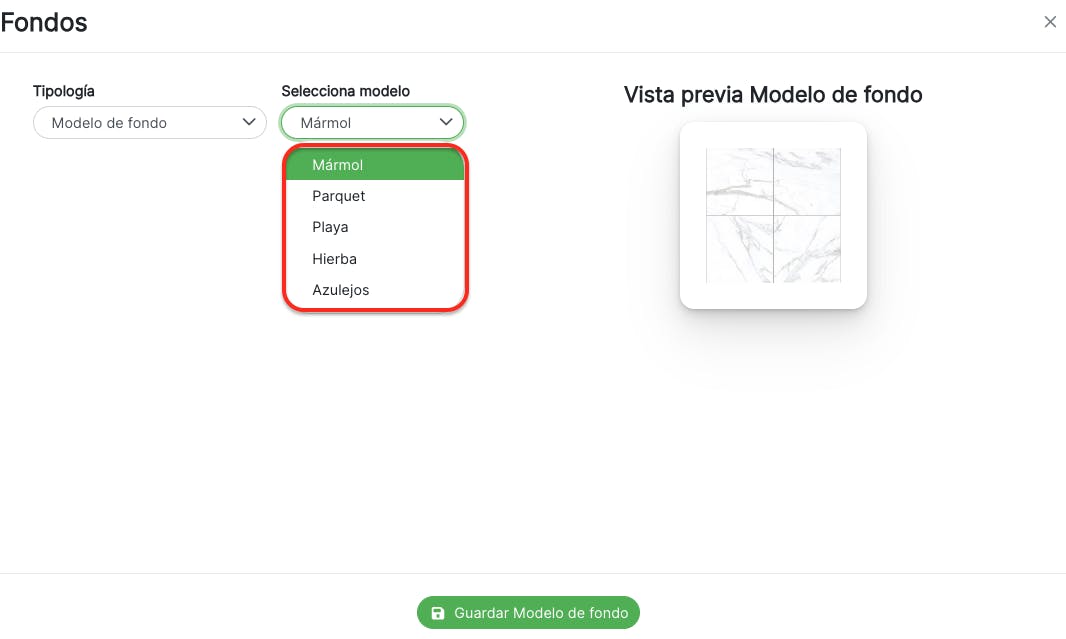The height and width of the screenshot is (639, 1066).
Task: Open the Modelo de fondo typology dropdown
Action: 150,123
